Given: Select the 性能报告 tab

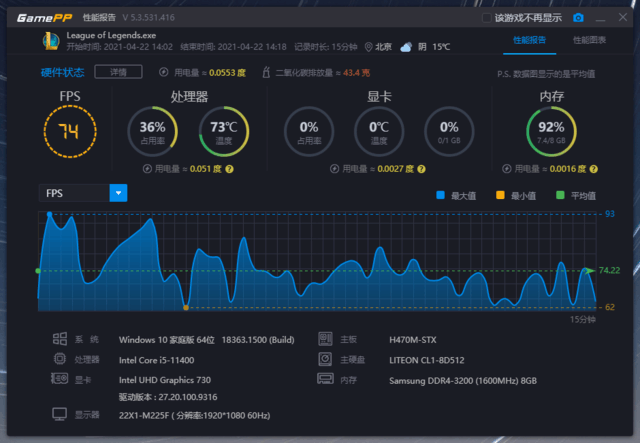Looking at the screenshot, I should [x=530, y=40].
